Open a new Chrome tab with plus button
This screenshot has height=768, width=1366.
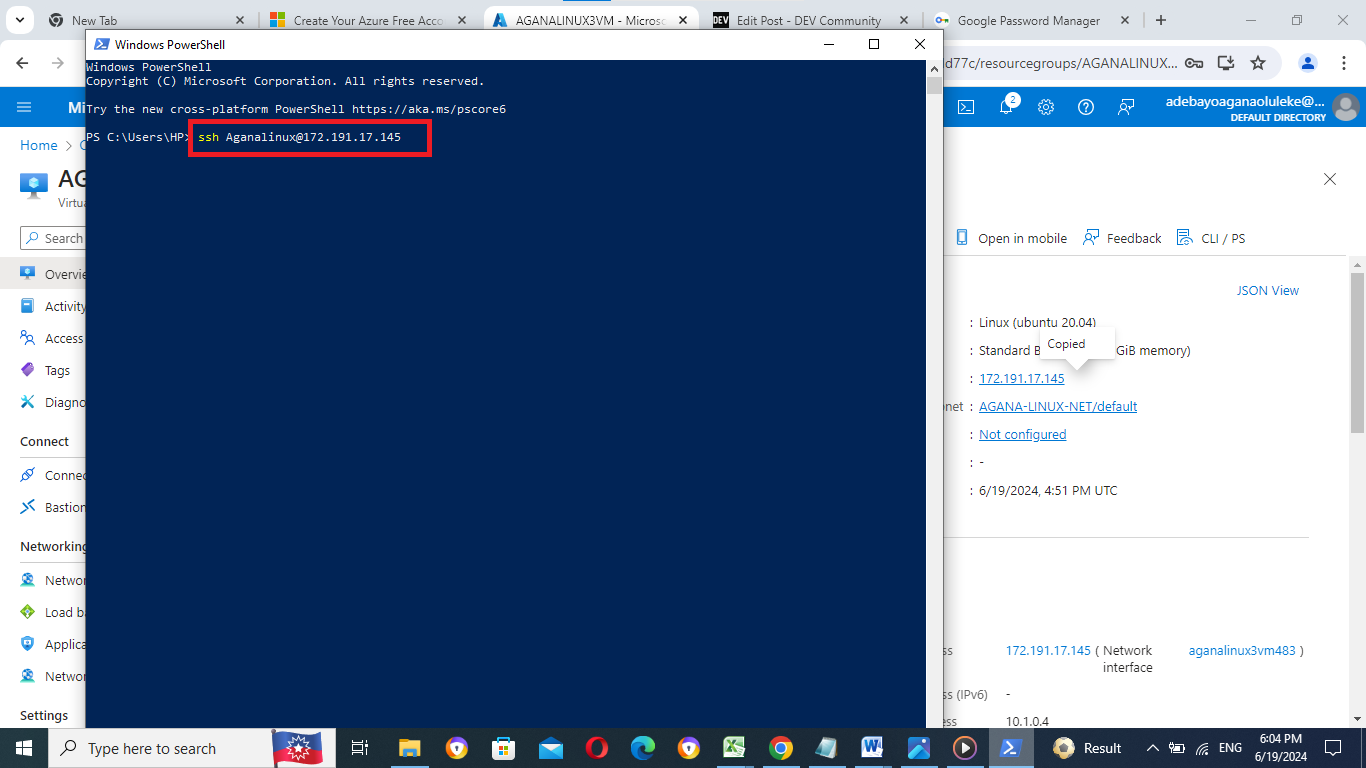pyautogui.click(x=1161, y=20)
